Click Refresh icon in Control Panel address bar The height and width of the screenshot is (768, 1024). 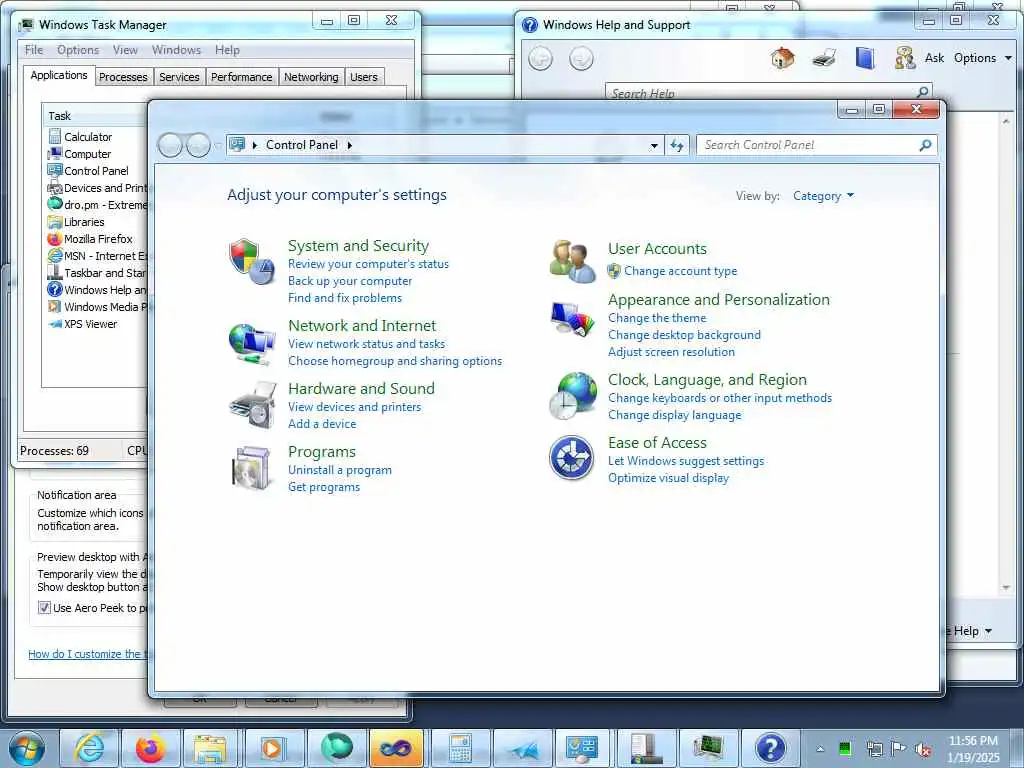pos(677,146)
